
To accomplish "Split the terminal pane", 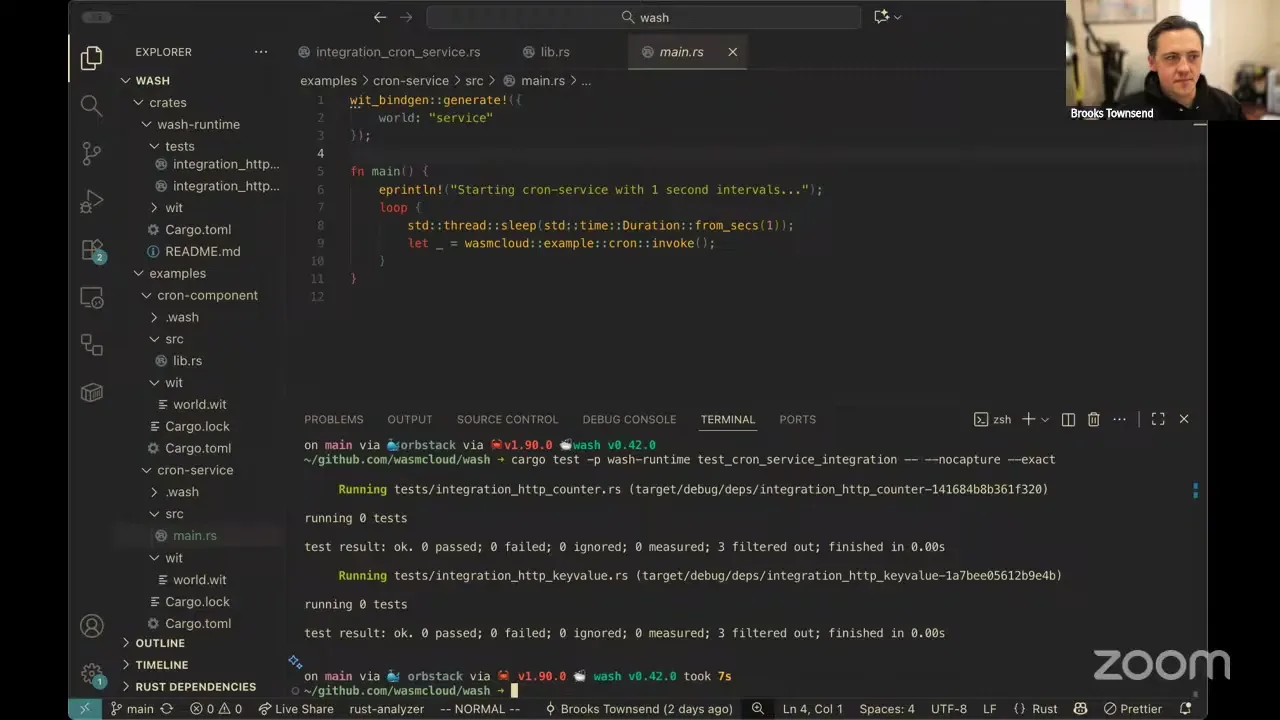I will tap(1068, 419).
